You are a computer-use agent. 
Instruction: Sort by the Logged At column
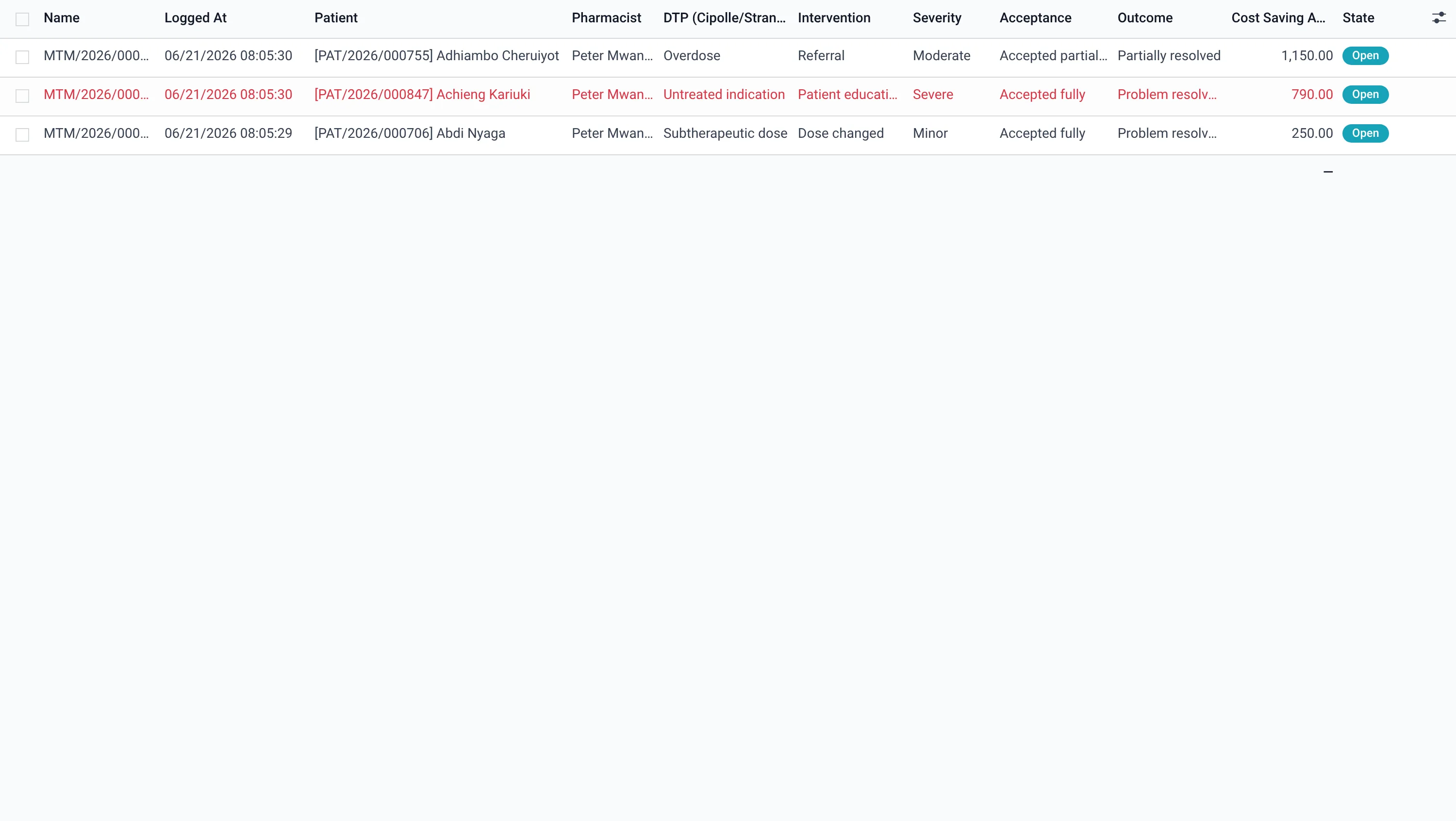[x=196, y=18]
